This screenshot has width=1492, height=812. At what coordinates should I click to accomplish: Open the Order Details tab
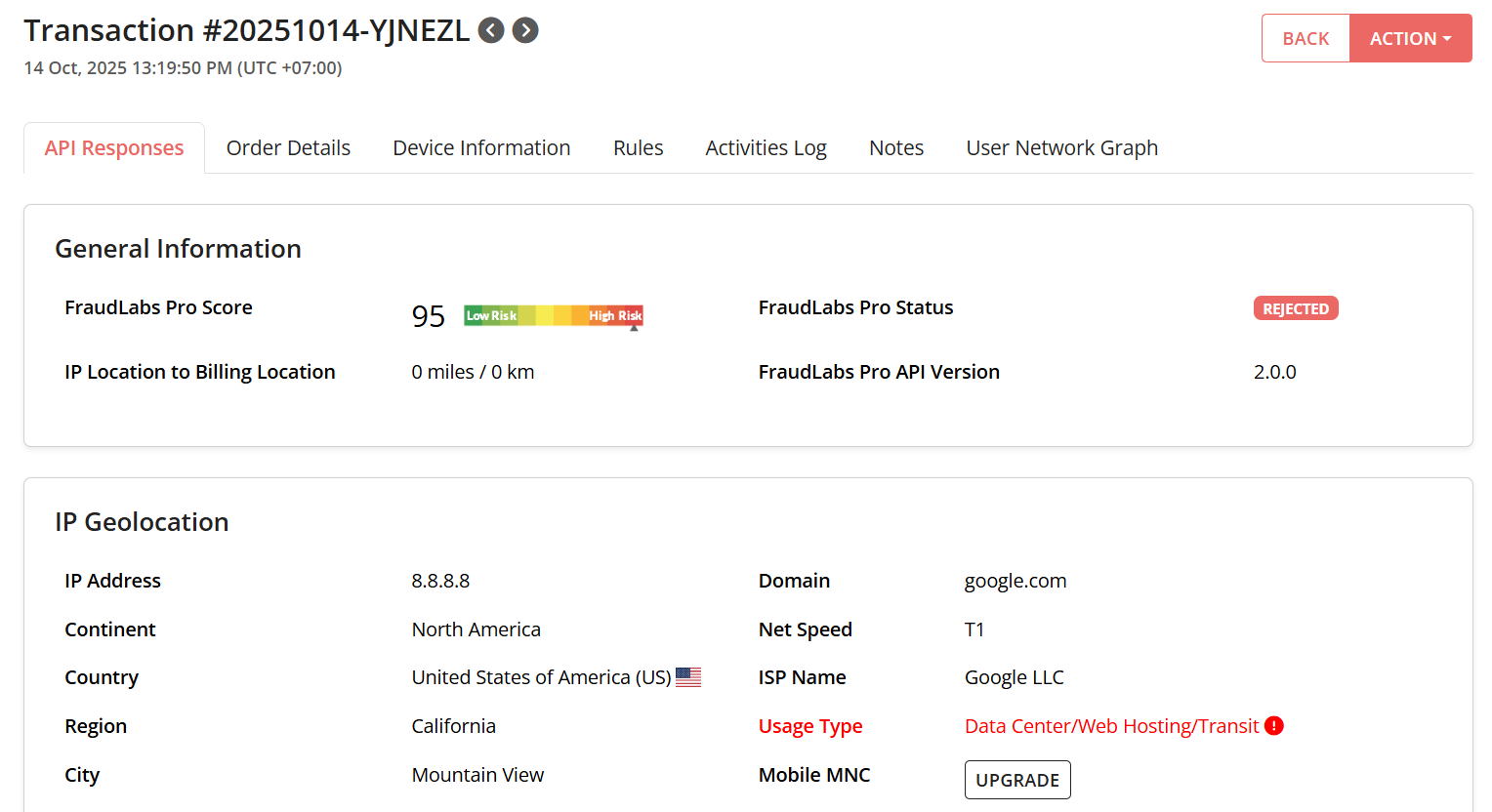(288, 148)
